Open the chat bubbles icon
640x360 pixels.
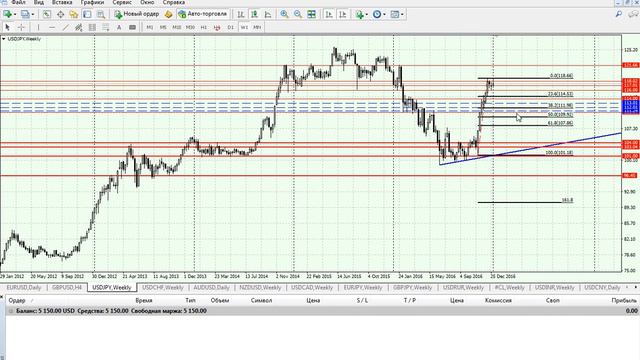633,14
